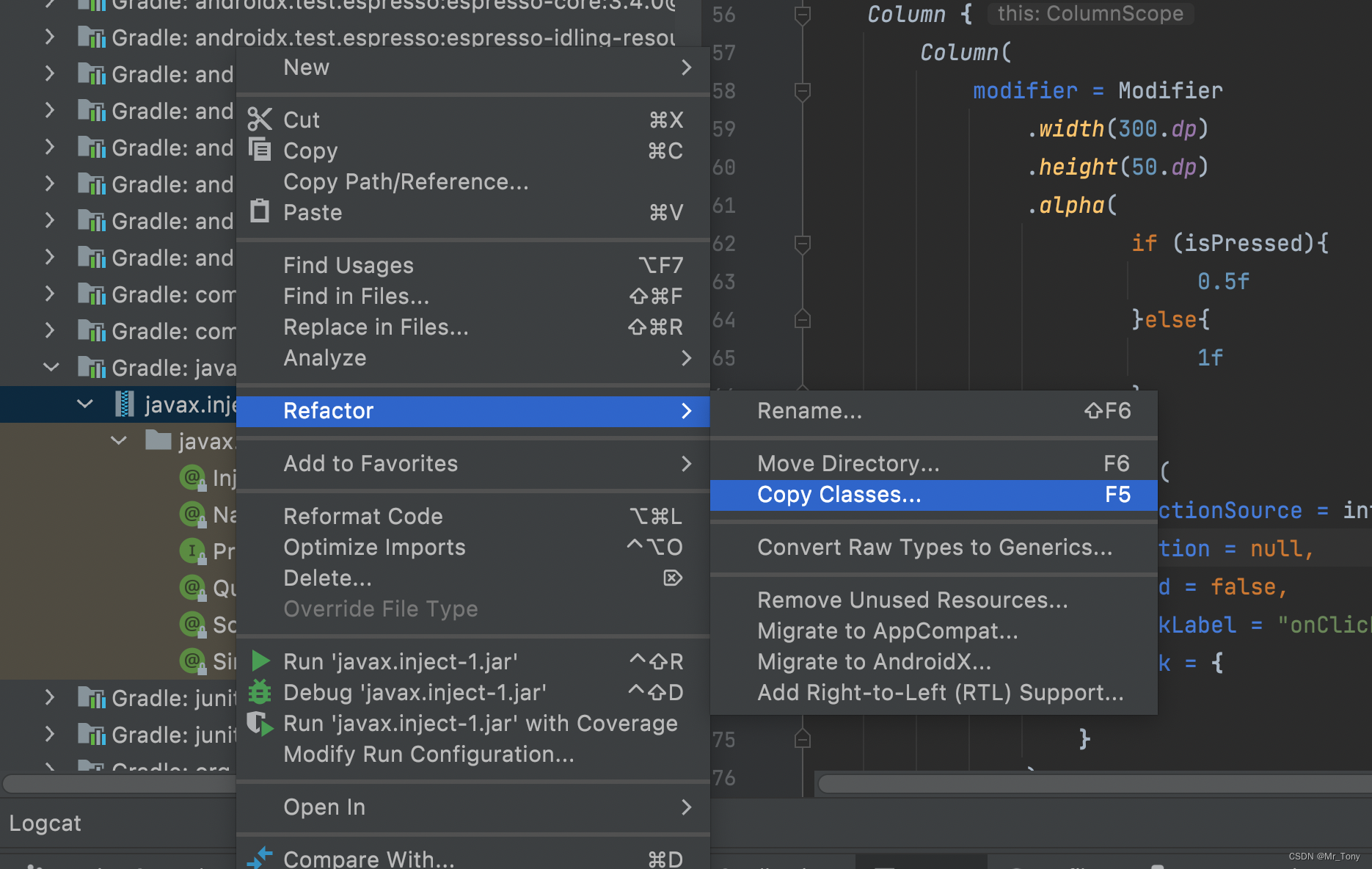
Task: Click the annotation icon beside Qu class
Action: (193, 588)
